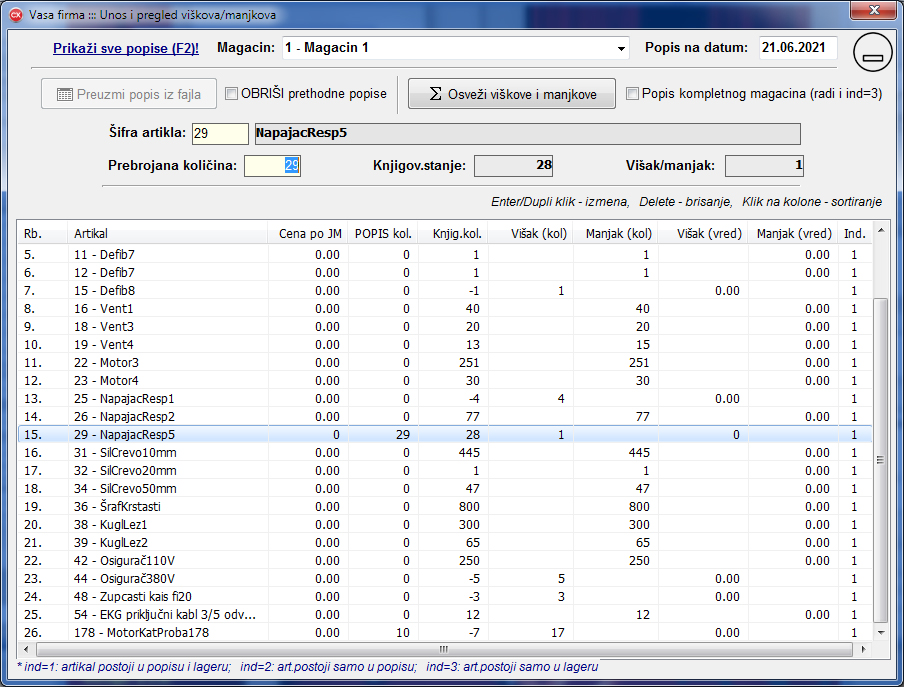Select row 25 - NapajacResp1
The width and height of the screenshot is (904, 687).
pyautogui.click(x=445, y=399)
